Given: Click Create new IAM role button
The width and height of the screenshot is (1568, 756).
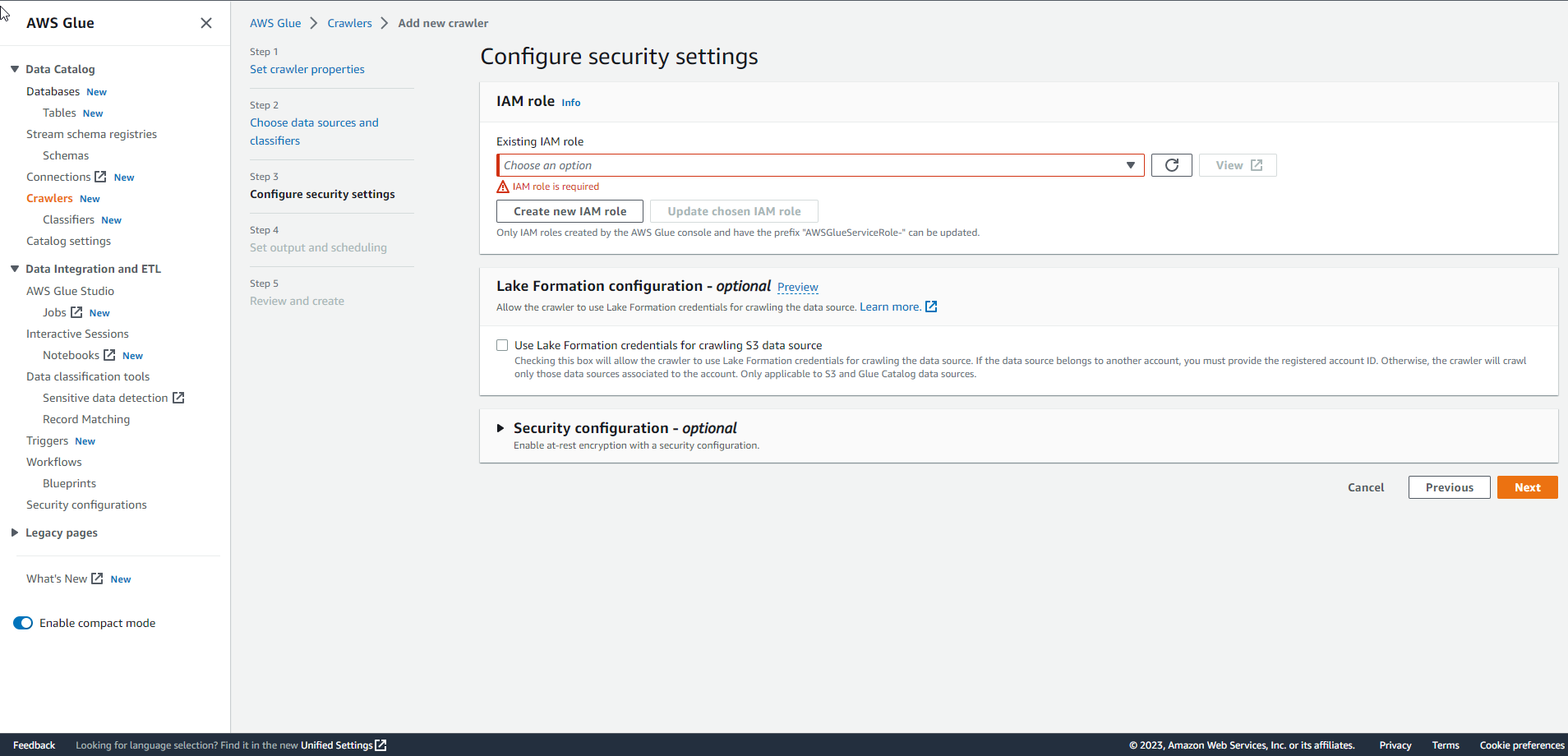Looking at the screenshot, I should coord(570,211).
